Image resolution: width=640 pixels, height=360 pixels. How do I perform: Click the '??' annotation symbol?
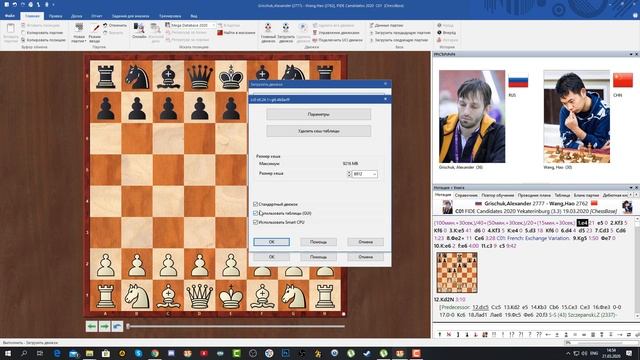click(x=539, y=335)
